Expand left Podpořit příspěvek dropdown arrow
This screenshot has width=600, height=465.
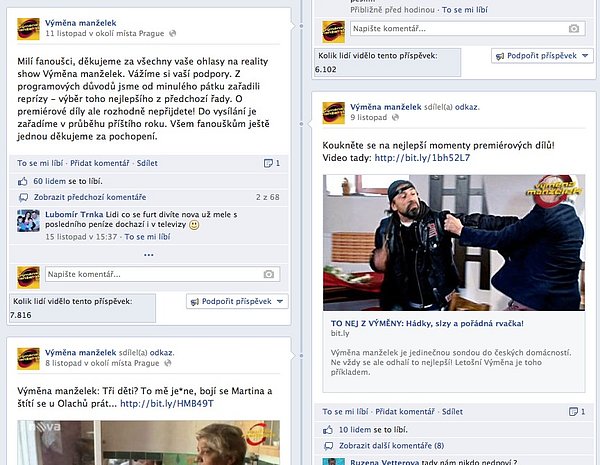(280, 302)
